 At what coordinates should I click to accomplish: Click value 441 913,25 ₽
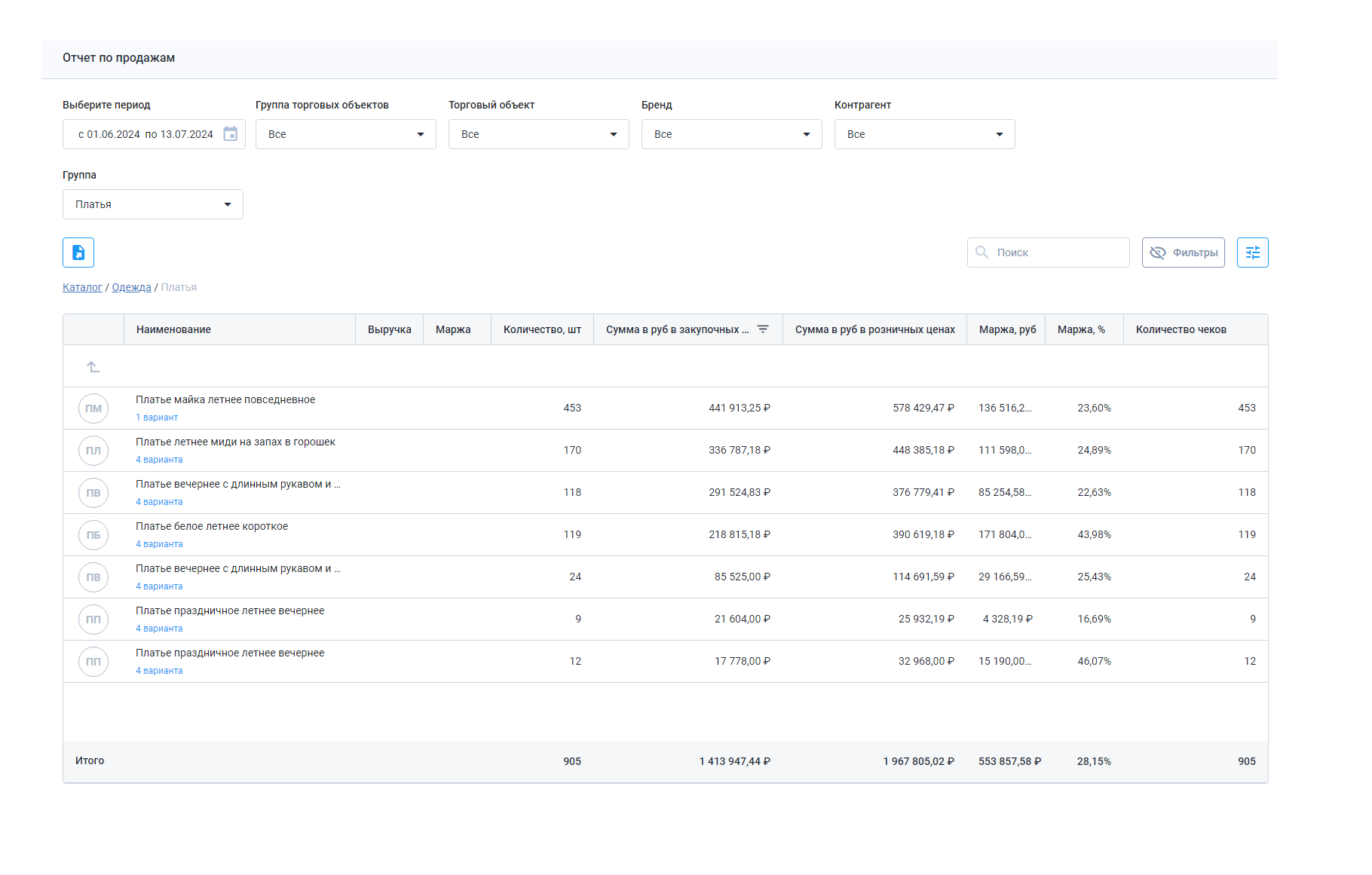[x=740, y=408]
